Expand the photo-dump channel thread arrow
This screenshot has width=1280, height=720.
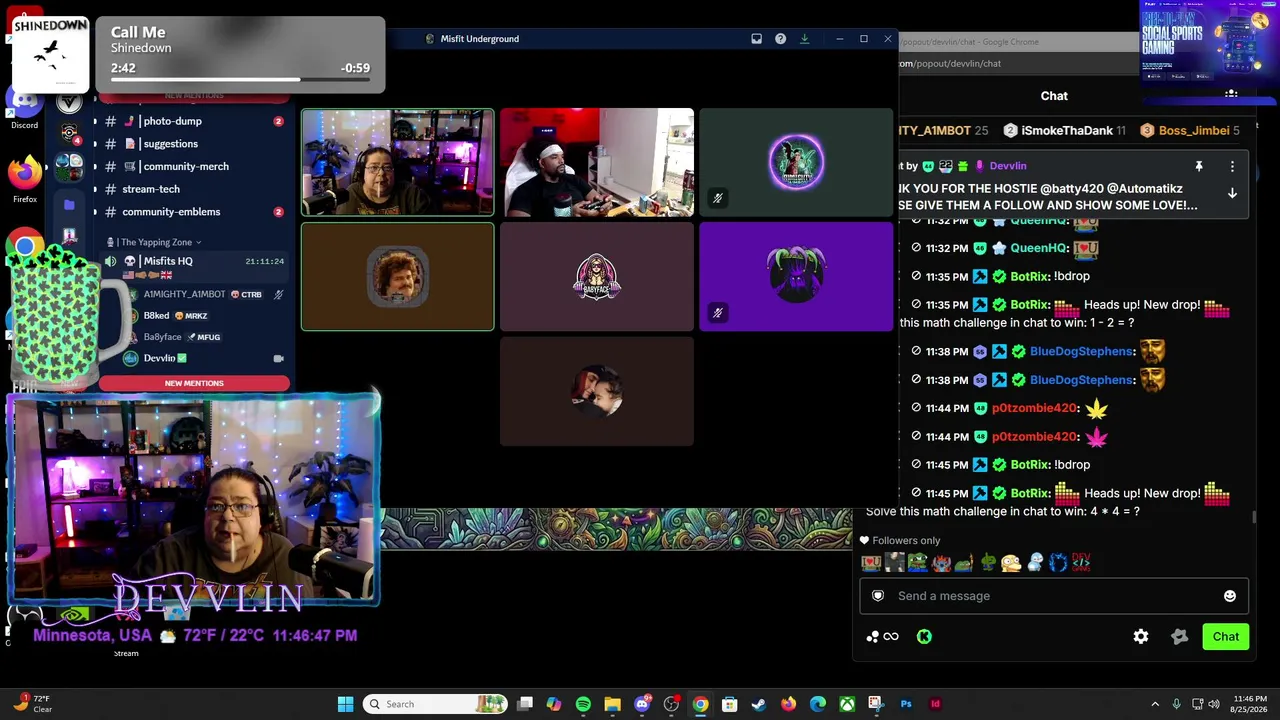pos(95,121)
